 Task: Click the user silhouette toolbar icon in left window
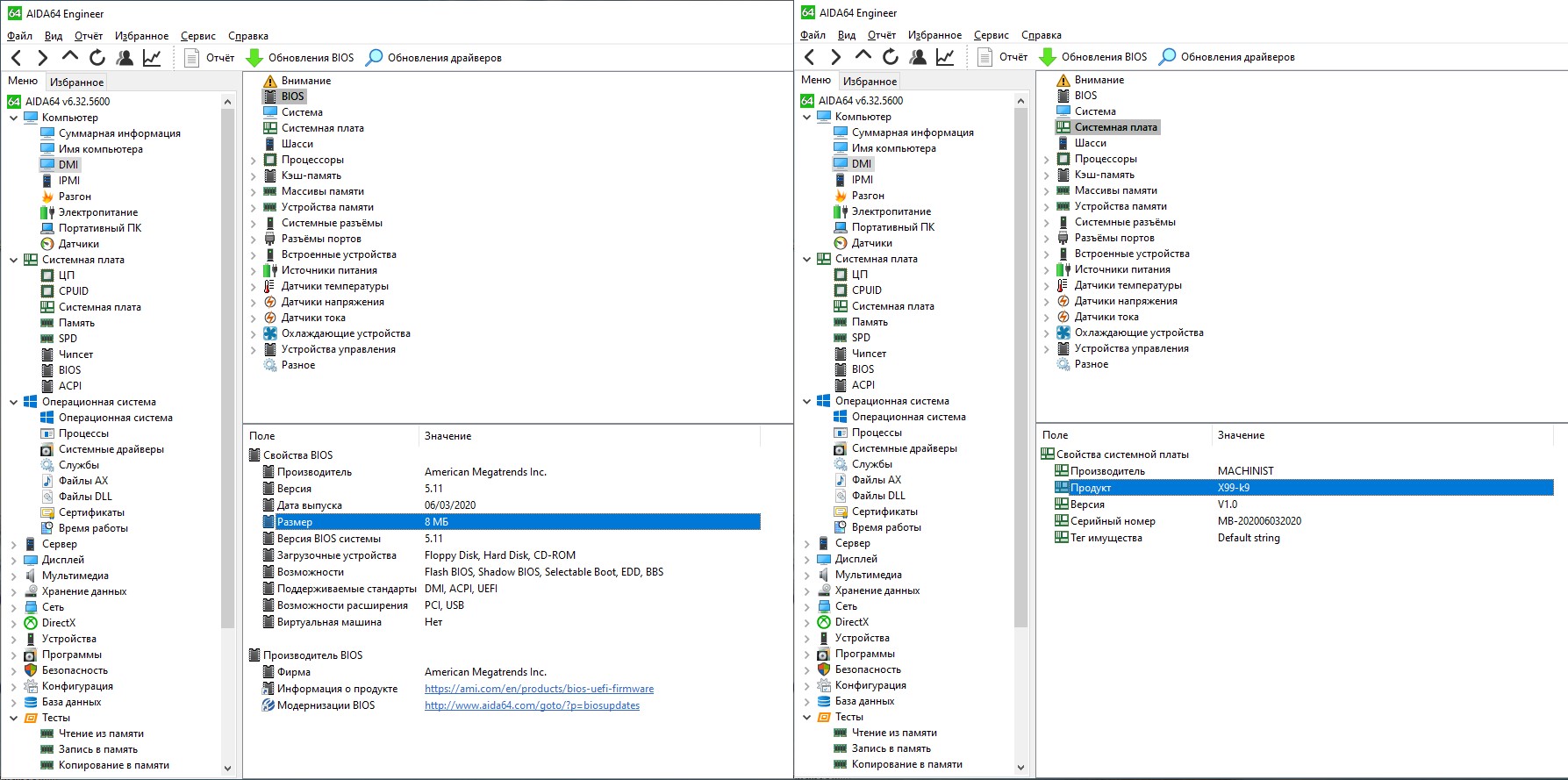point(125,58)
